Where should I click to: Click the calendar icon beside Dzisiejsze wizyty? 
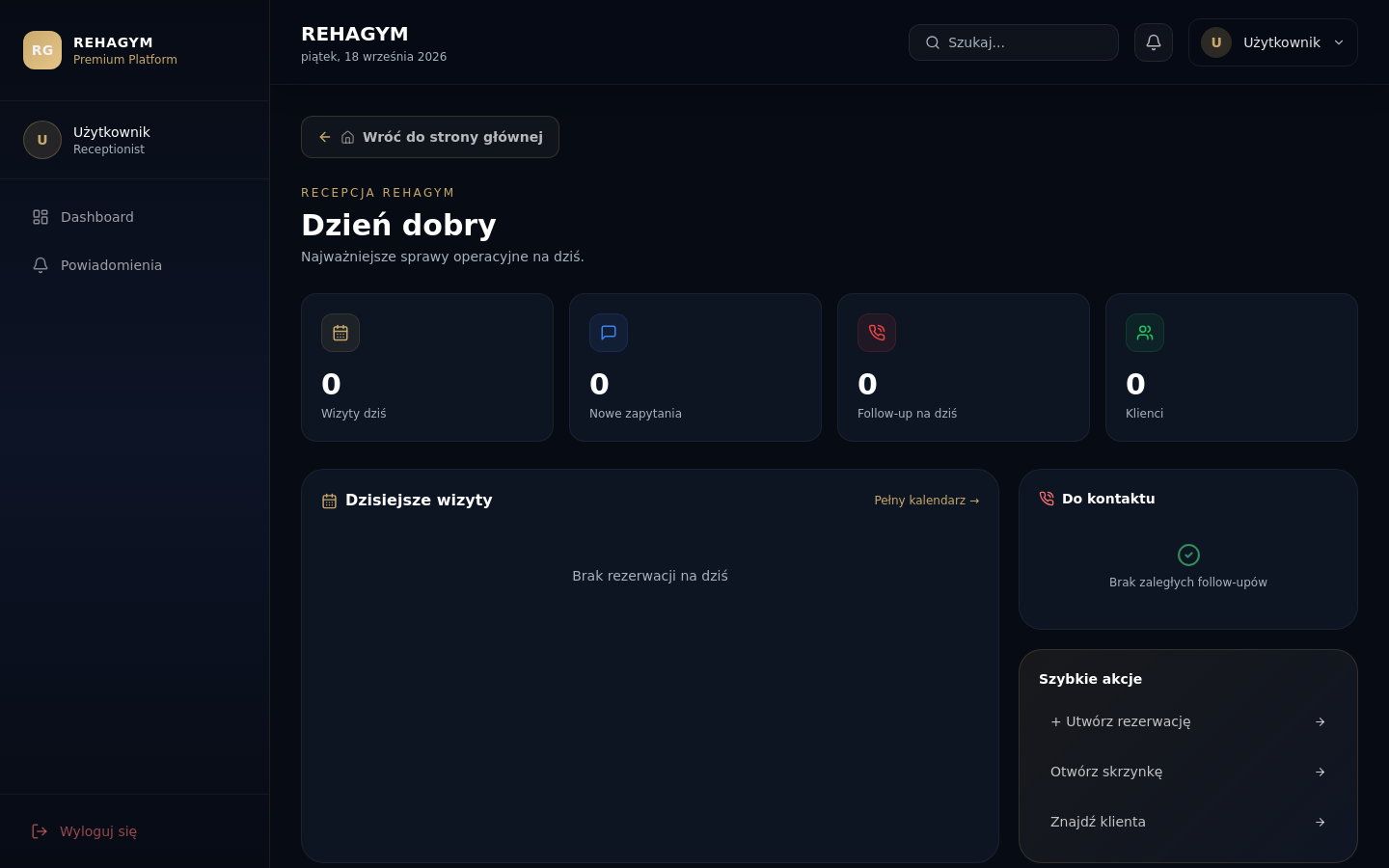pyautogui.click(x=329, y=501)
